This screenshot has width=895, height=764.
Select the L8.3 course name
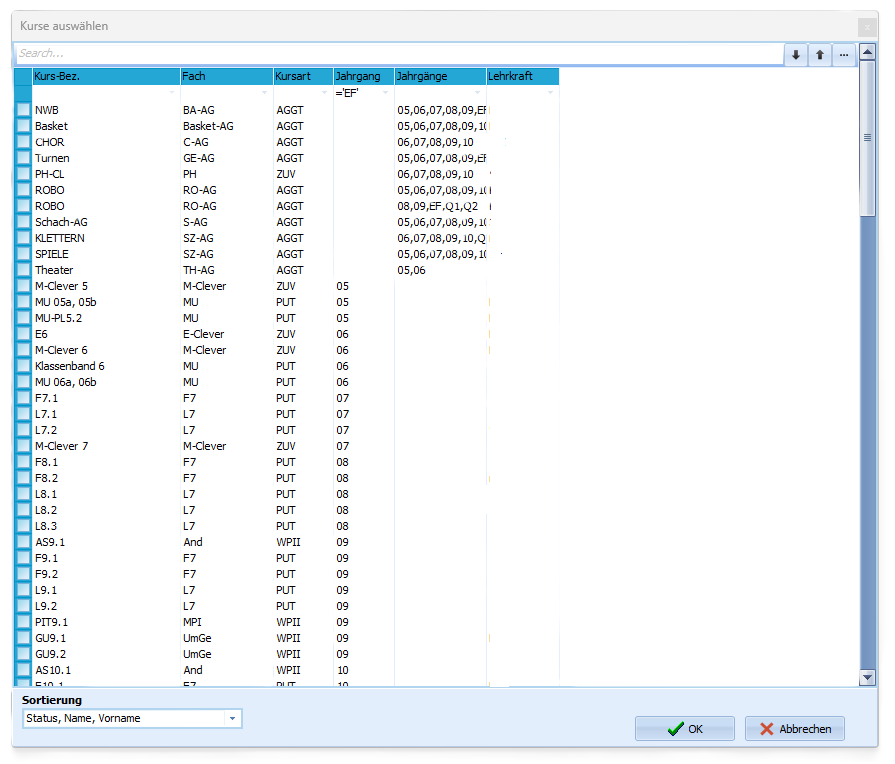pyautogui.click(x=46, y=526)
